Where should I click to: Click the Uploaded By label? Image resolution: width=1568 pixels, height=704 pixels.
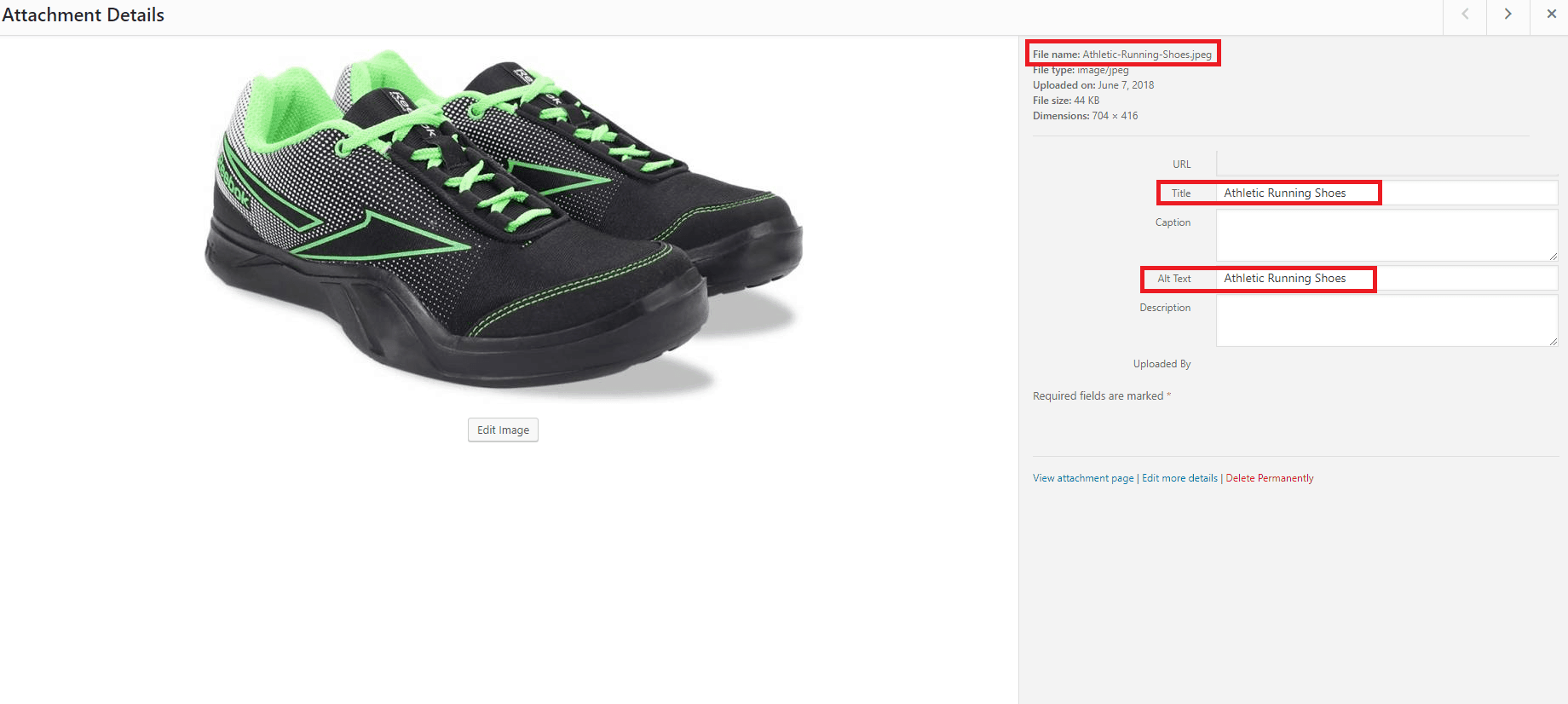click(x=1162, y=364)
